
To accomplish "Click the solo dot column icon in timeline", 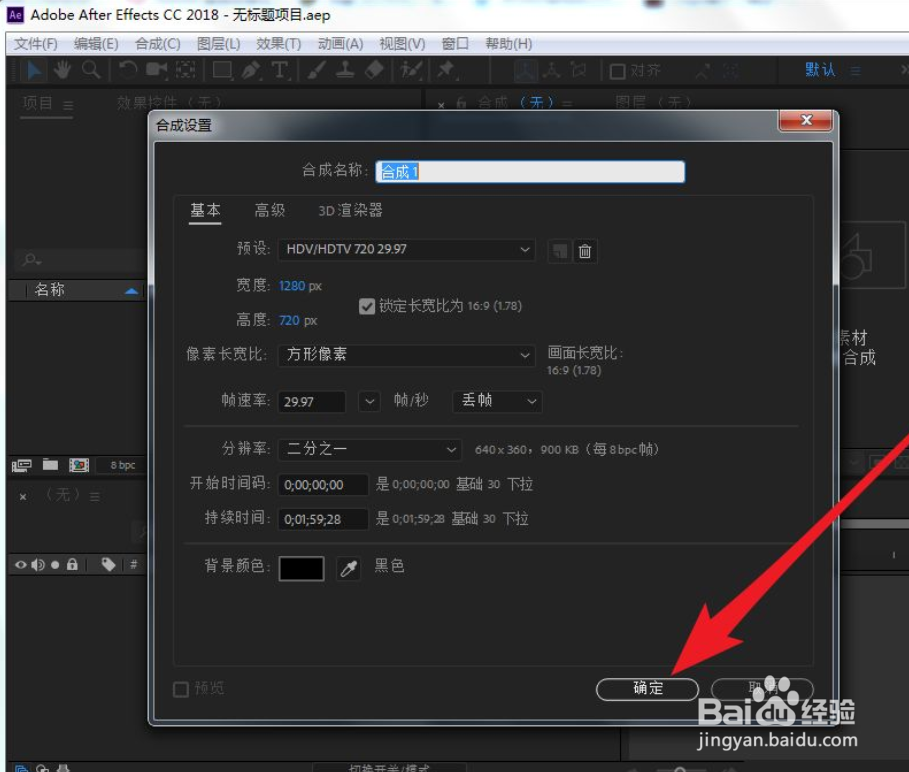I will click(55, 565).
